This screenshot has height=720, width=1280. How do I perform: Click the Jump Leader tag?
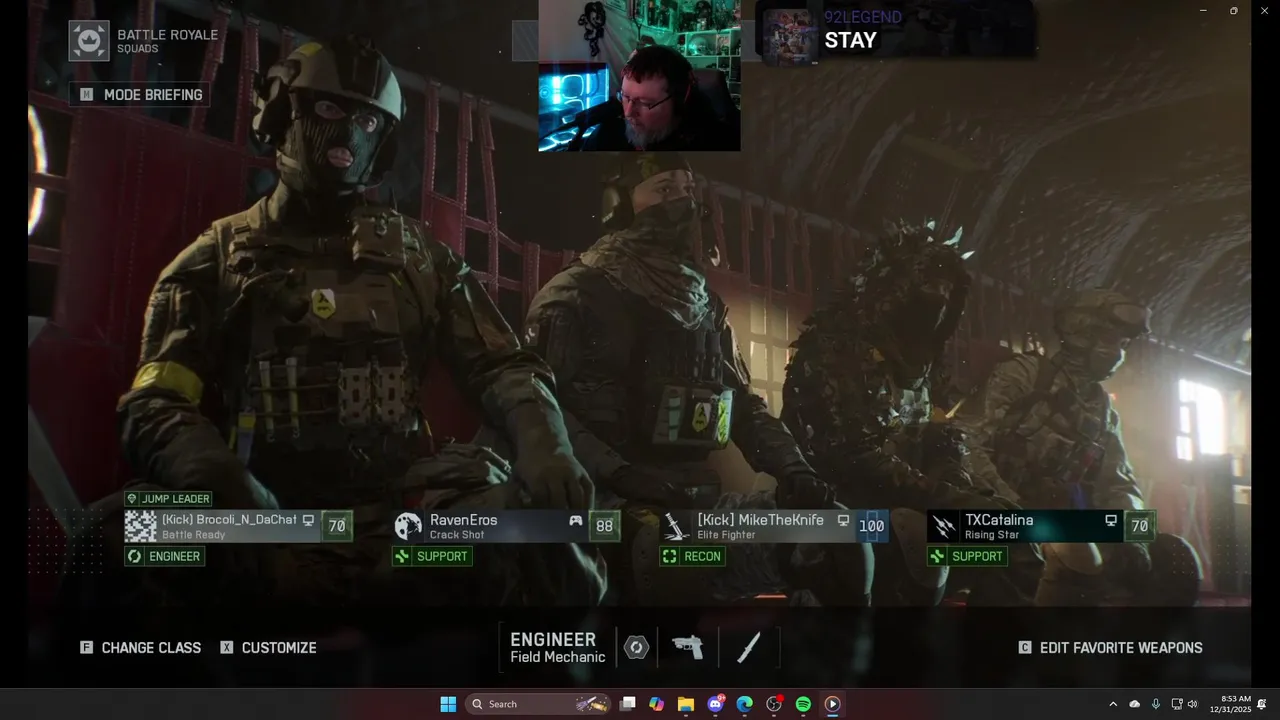click(168, 499)
